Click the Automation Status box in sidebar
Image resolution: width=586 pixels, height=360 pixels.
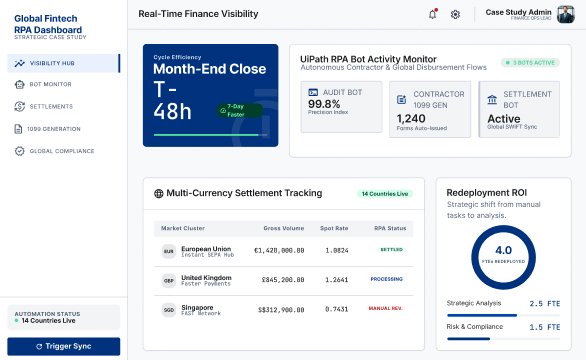pos(64,317)
